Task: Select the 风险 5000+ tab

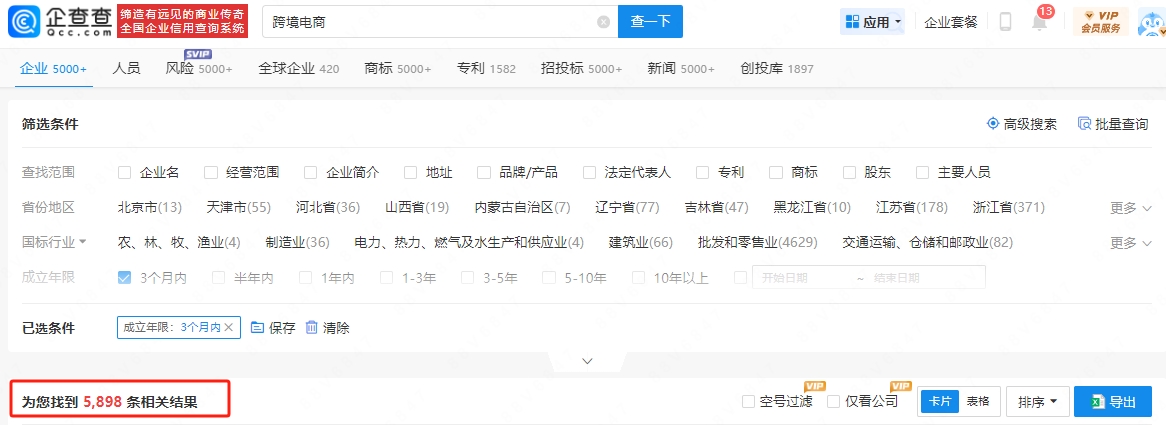Action: tap(199, 68)
